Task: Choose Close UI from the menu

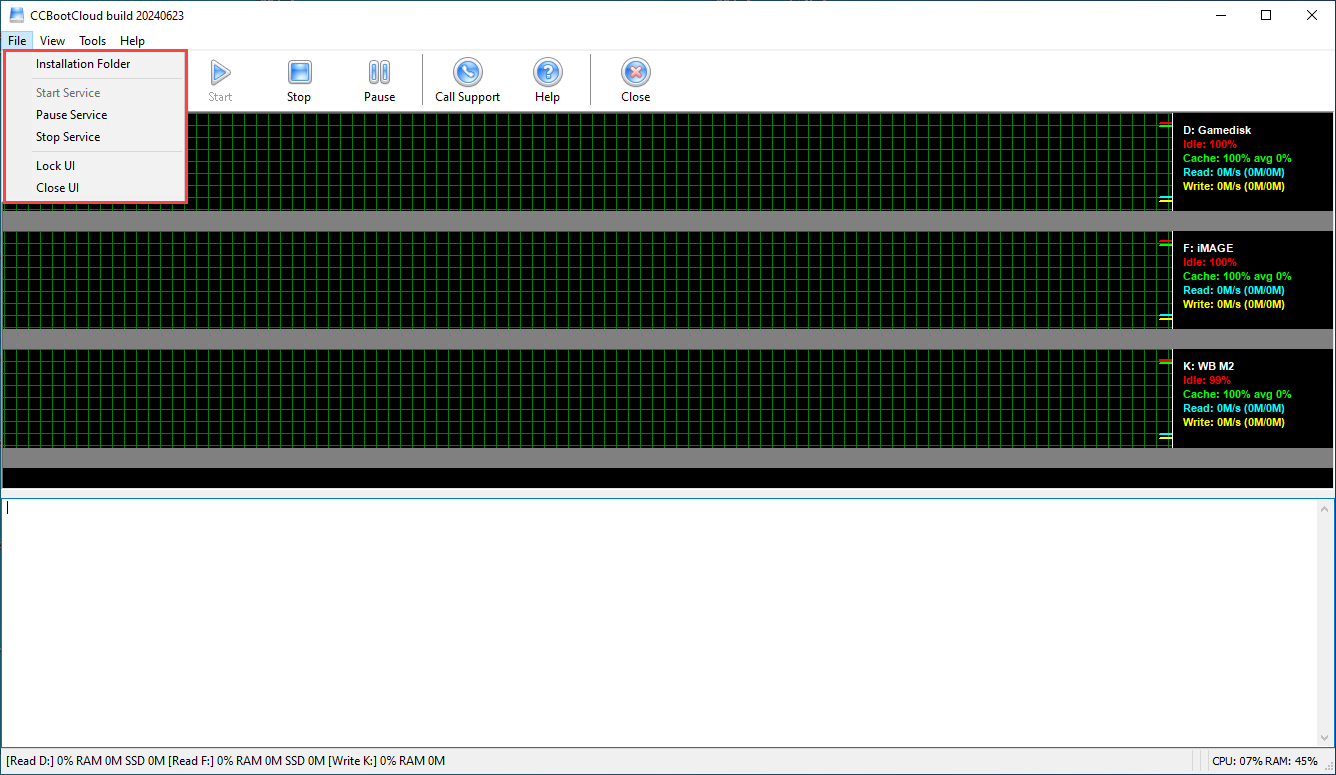Action: pos(57,188)
